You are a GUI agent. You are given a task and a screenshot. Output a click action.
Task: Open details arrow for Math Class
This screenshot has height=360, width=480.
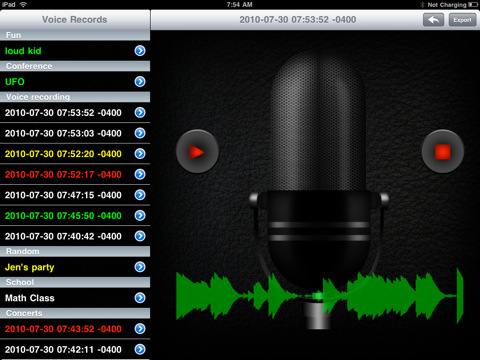140,297
